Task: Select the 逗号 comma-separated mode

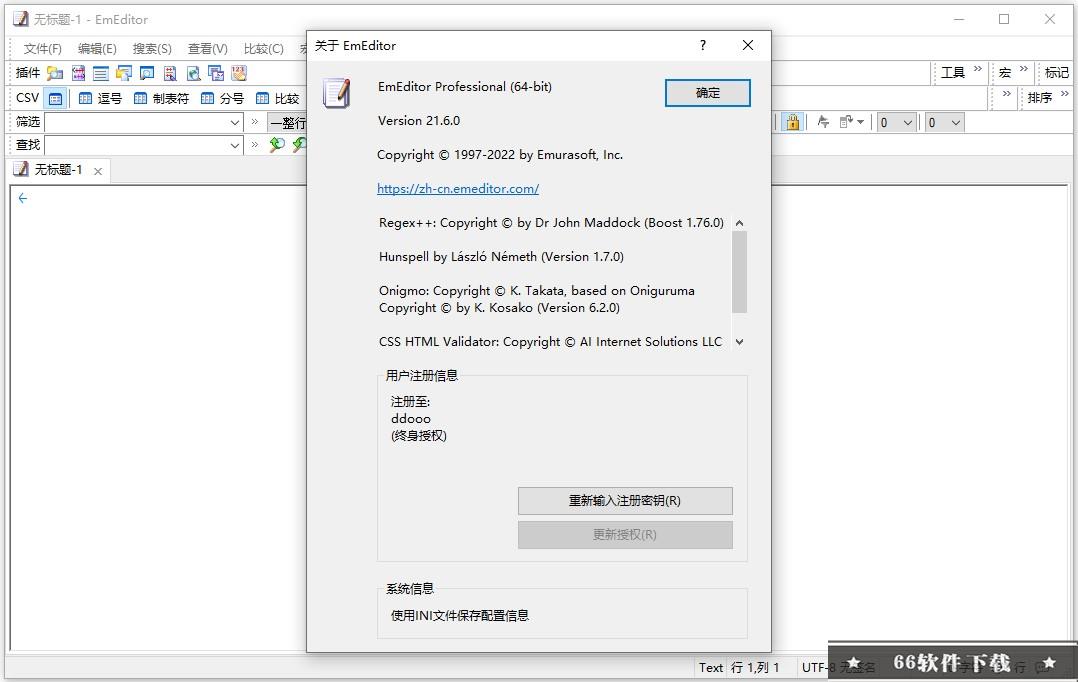Action: point(100,98)
